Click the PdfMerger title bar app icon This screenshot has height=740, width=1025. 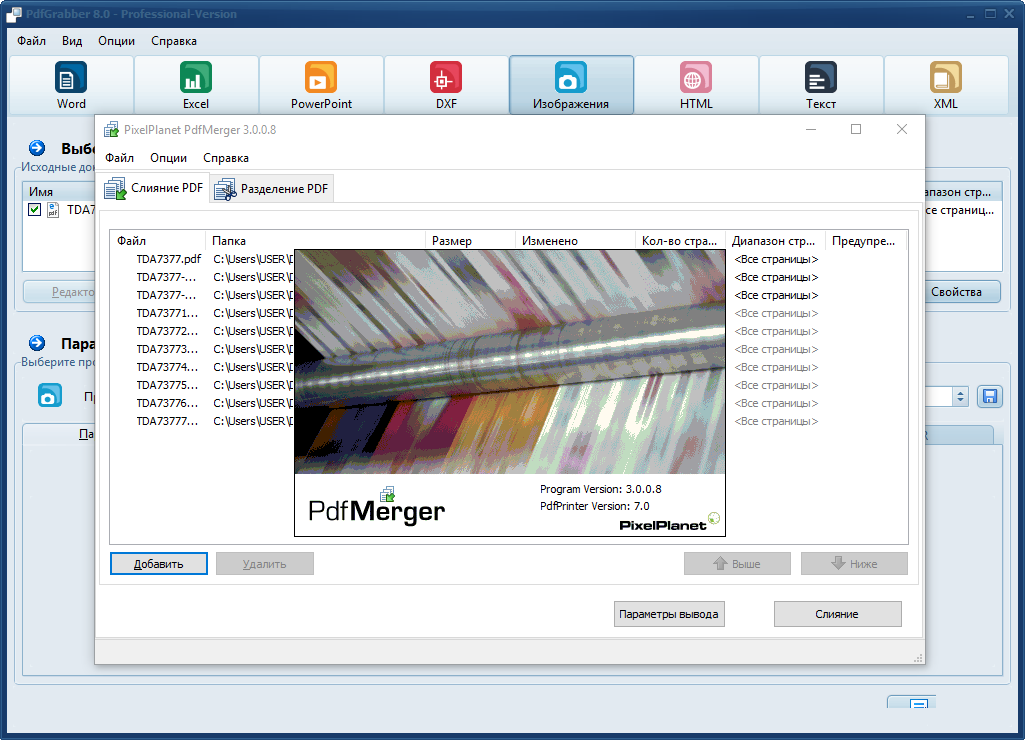point(111,129)
